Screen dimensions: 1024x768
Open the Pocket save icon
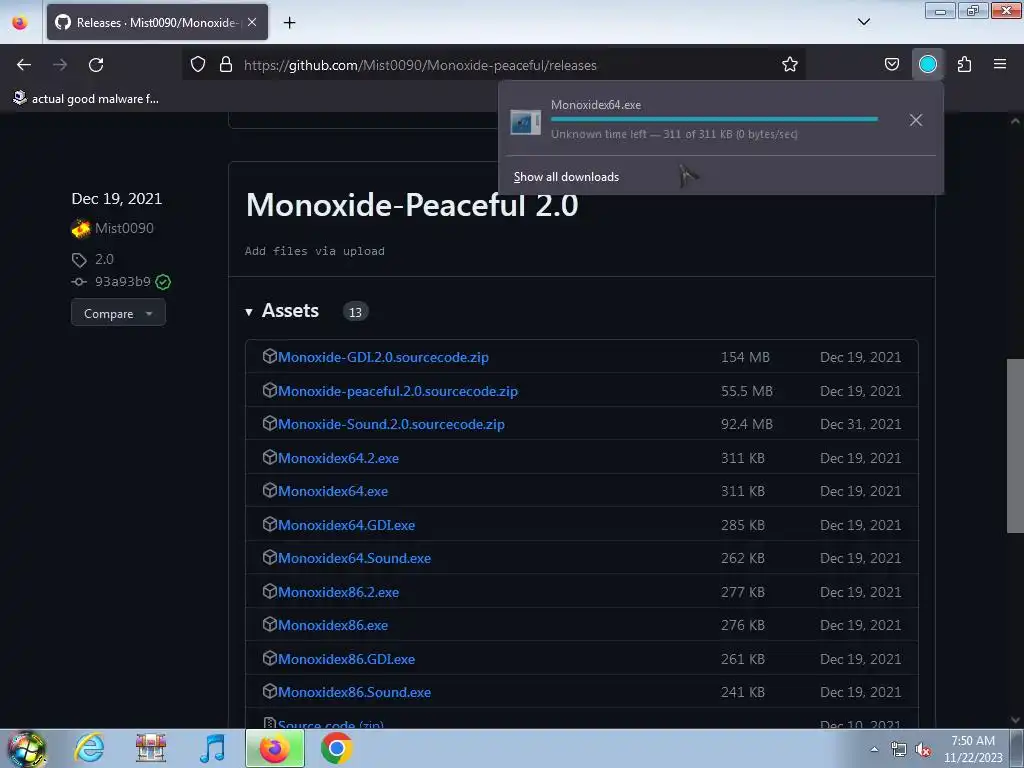pyautogui.click(x=891, y=64)
